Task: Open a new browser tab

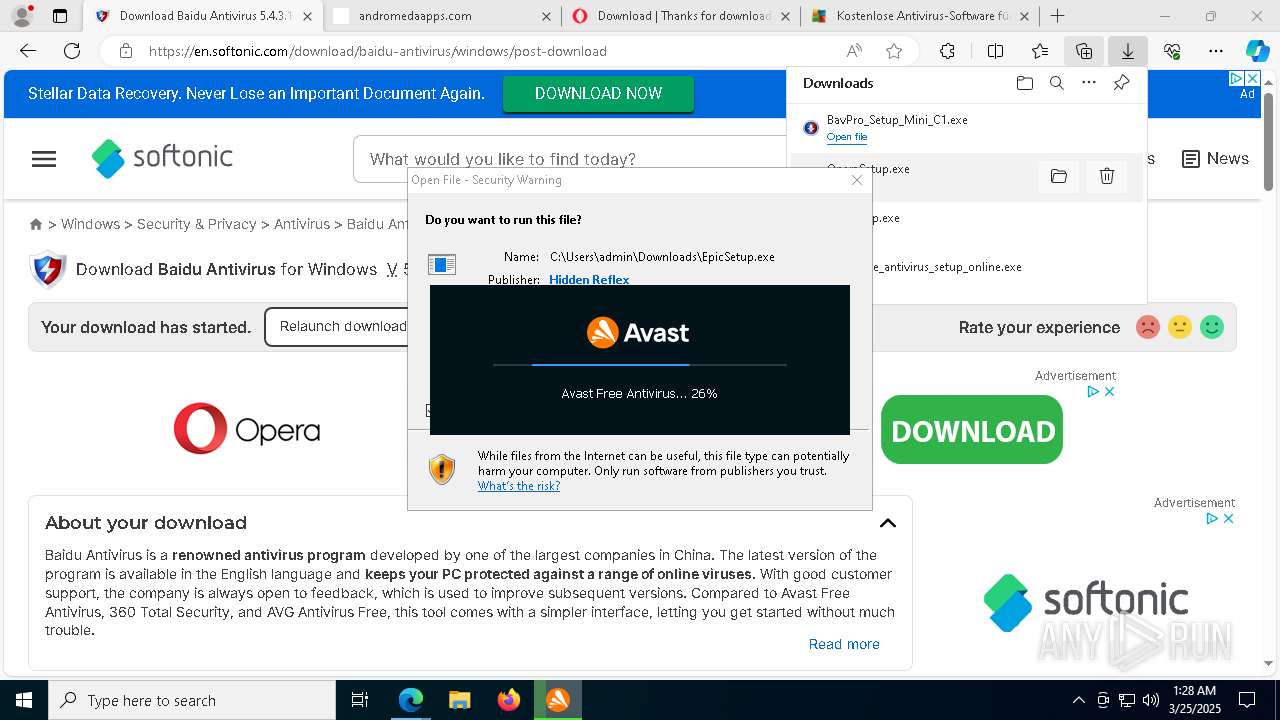Action: 1057,16
